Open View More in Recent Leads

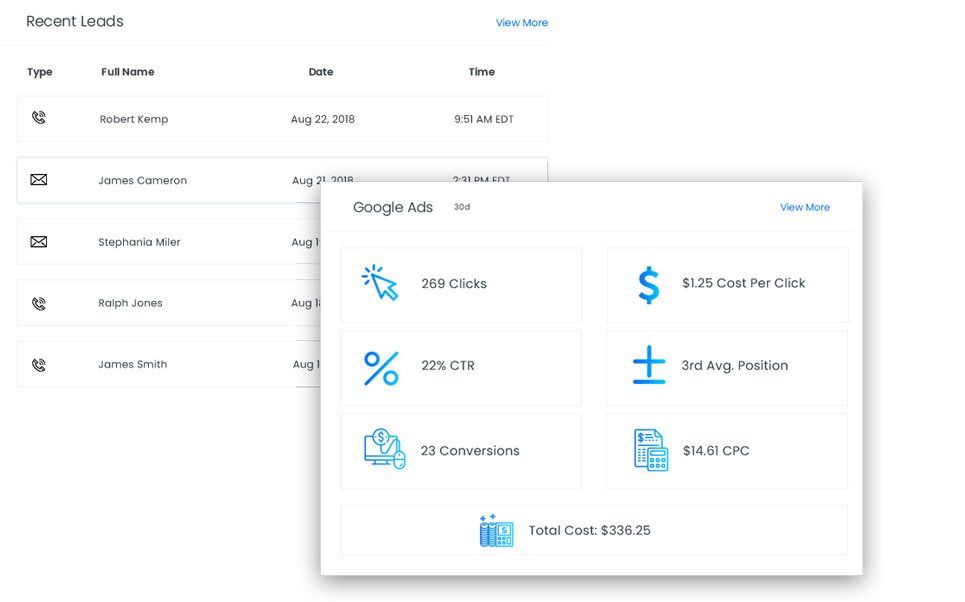click(522, 23)
